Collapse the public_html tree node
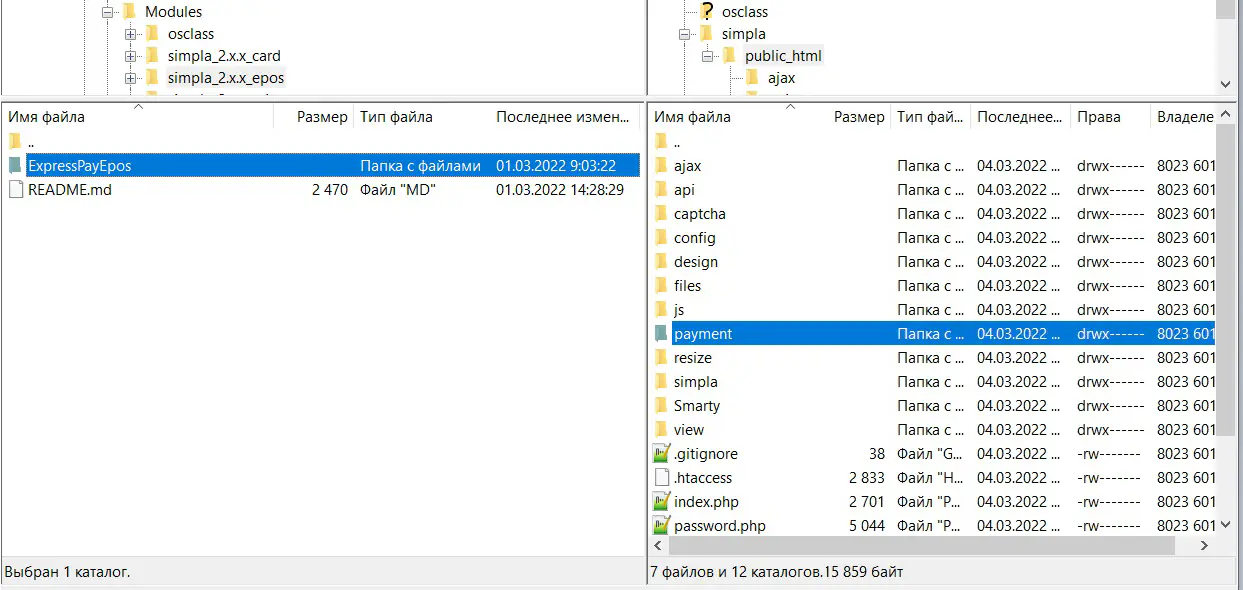1243x590 pixels. [707, 56]
